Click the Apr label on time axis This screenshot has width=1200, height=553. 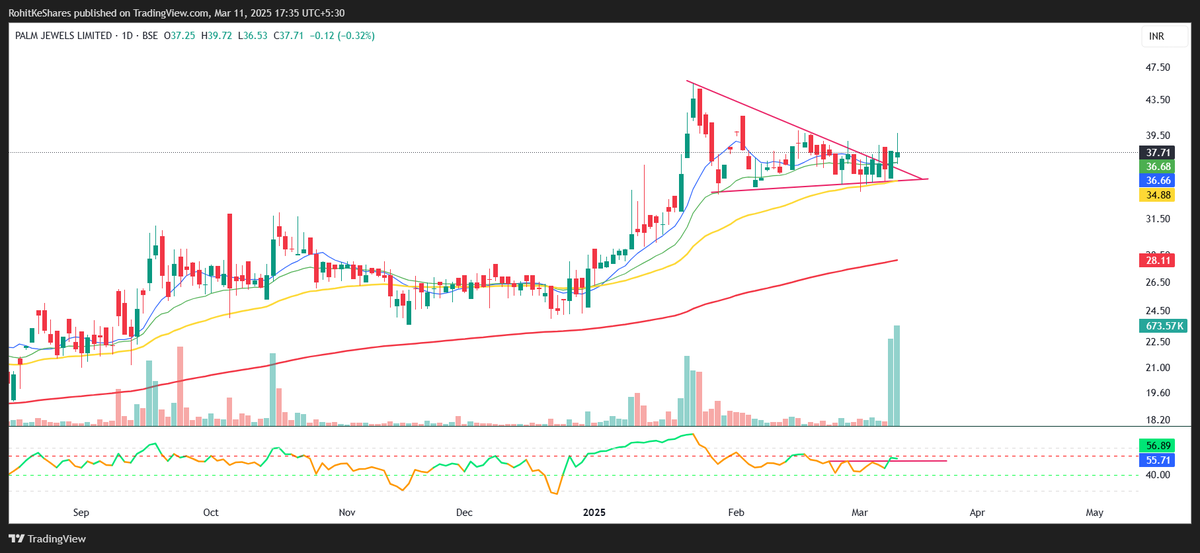pyautogui.click(x=977, y=512)
